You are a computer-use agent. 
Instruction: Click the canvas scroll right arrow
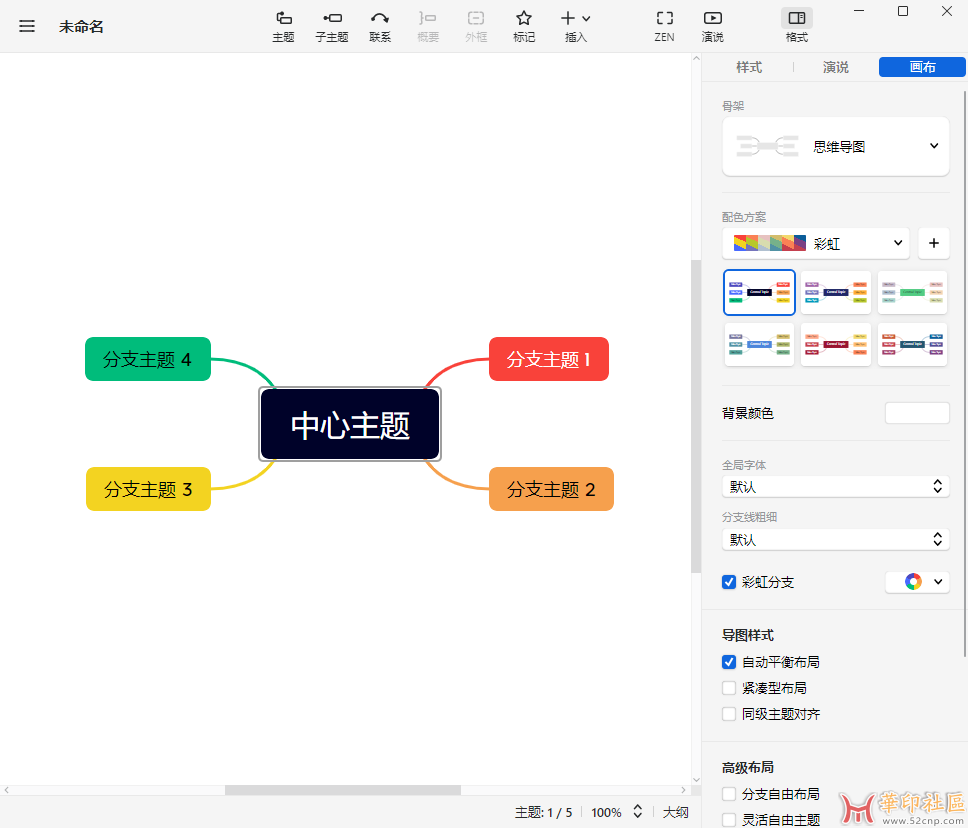point(683,790)
